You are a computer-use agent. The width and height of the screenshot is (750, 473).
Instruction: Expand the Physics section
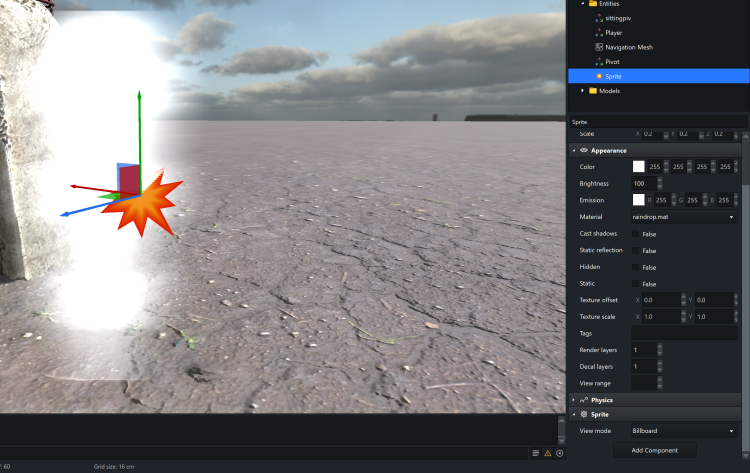tap(602, 400)
